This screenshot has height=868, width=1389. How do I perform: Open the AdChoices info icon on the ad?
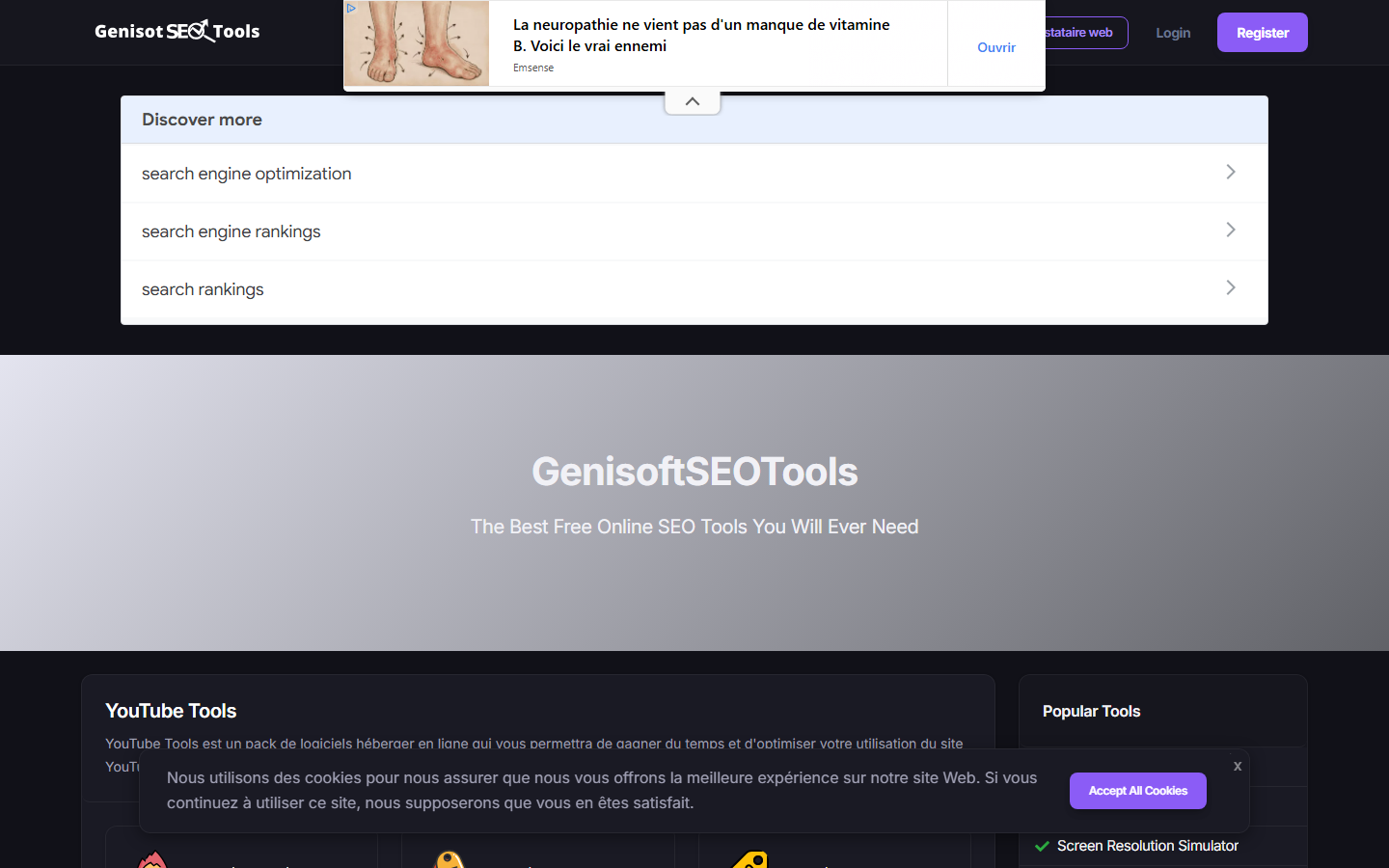tap(351, 8)
